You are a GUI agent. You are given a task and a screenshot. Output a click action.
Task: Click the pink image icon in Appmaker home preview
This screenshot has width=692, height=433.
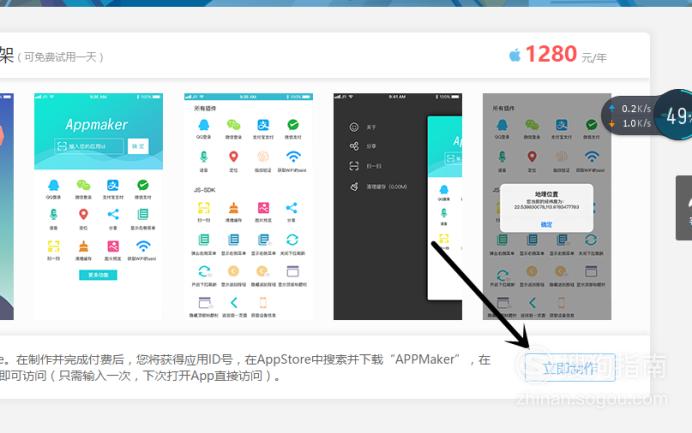[113, 245]
